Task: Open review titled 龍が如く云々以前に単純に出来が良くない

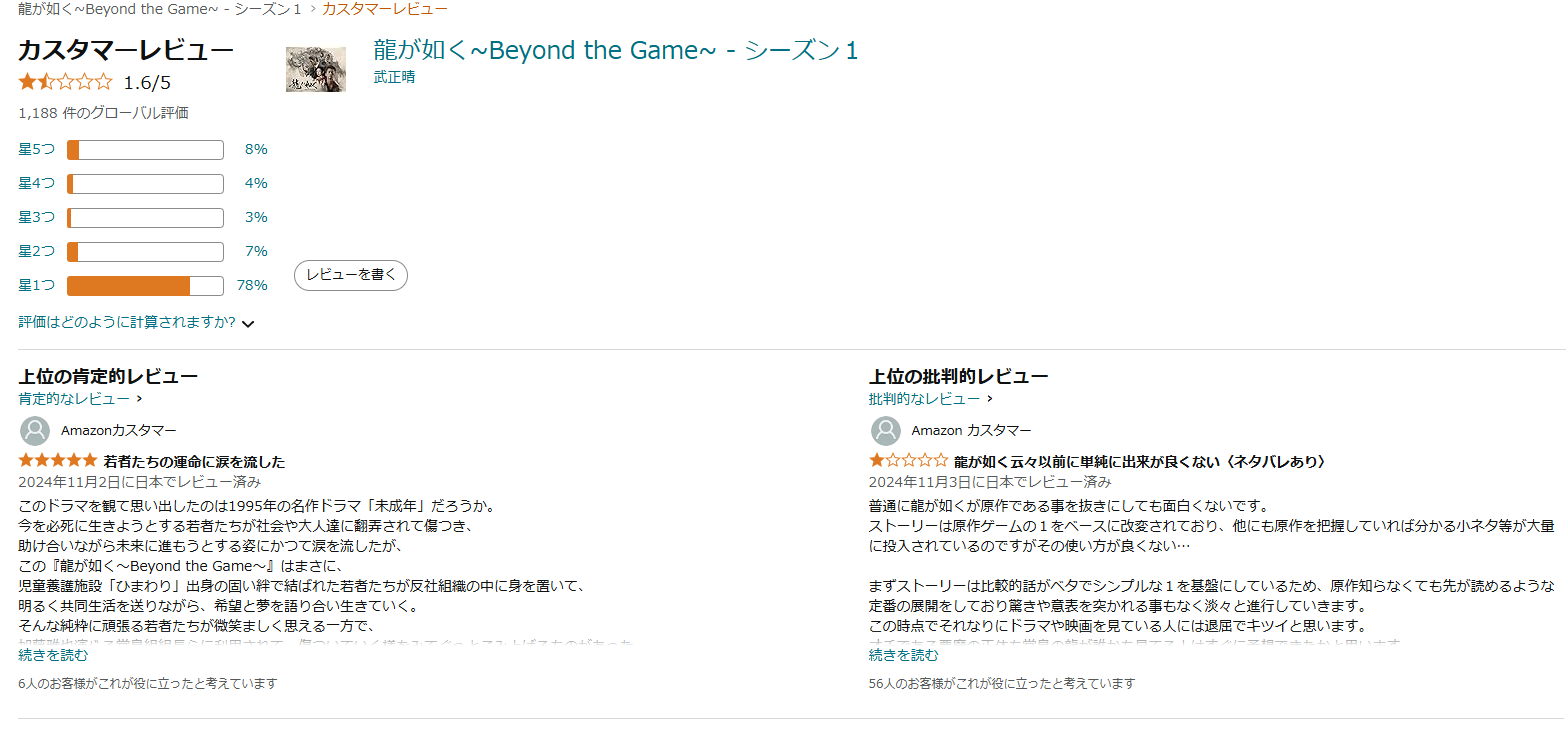Action: [1140, 462]
